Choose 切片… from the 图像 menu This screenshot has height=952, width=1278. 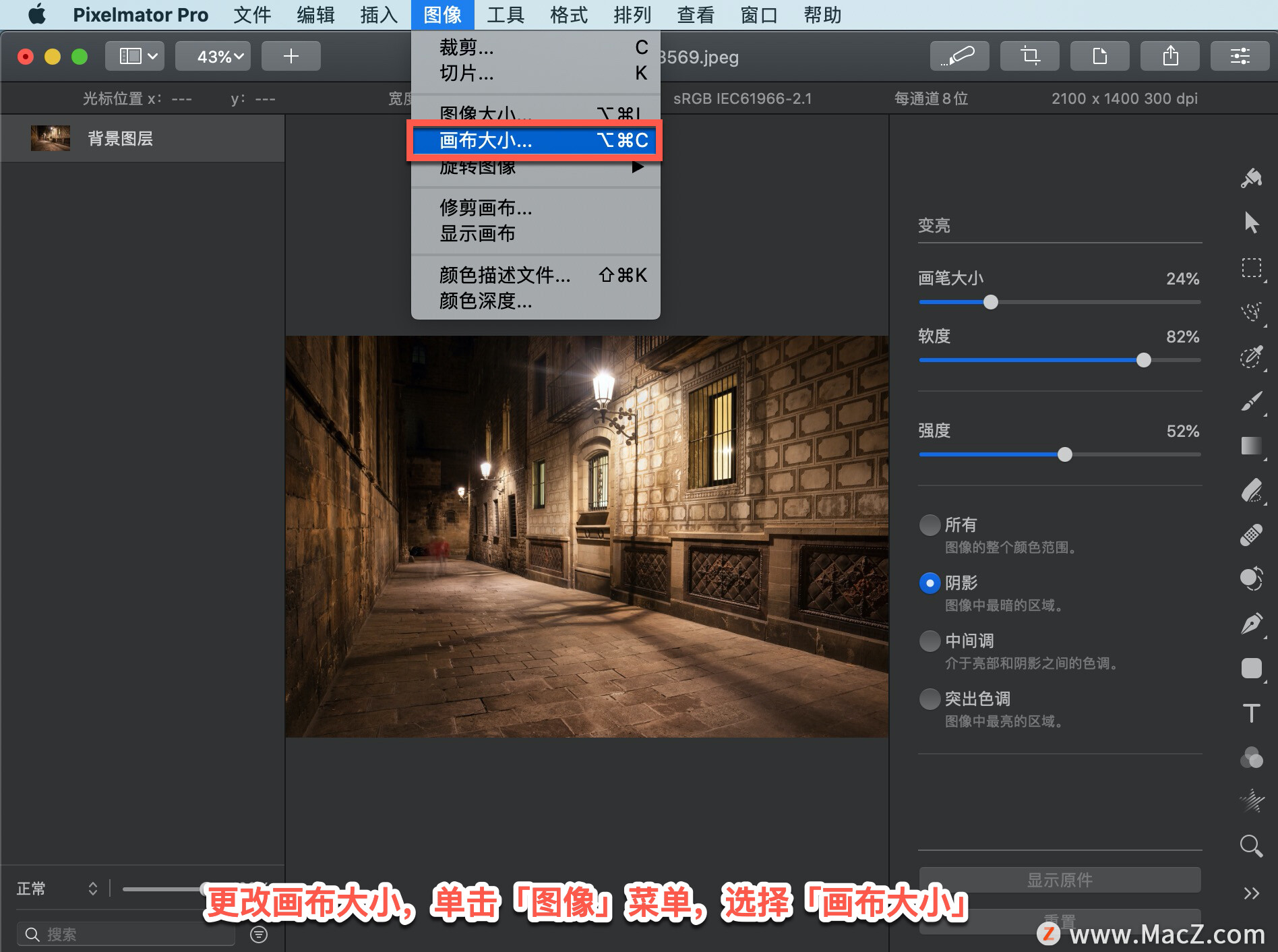coord(535,73)
